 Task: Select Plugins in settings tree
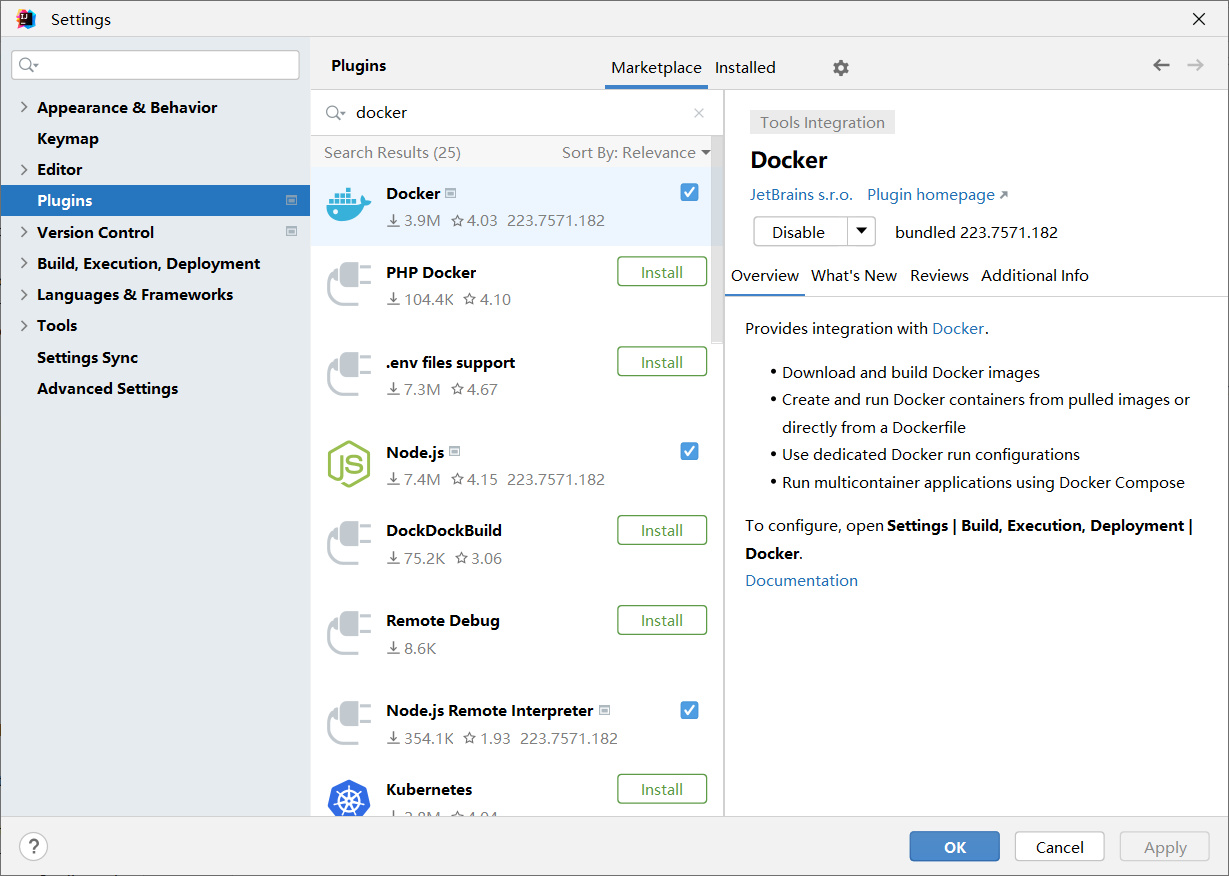click(155, 200)
